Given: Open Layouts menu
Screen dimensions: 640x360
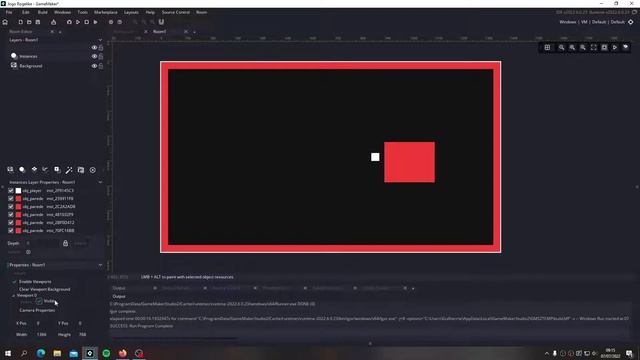Looking at the screenshot, I should (x=131, y=12).
